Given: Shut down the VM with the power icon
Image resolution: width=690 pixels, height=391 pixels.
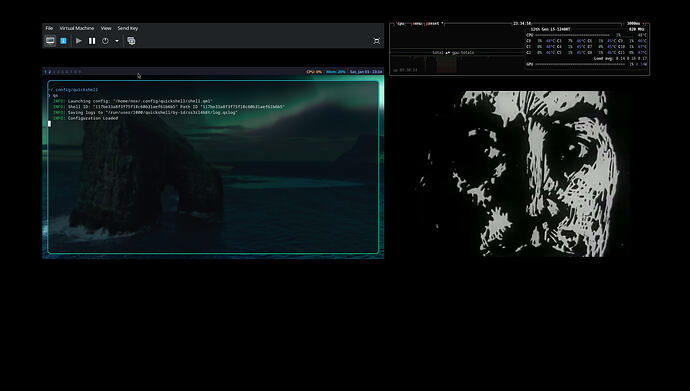Looking at the screenshot, I should pos(105,41).
